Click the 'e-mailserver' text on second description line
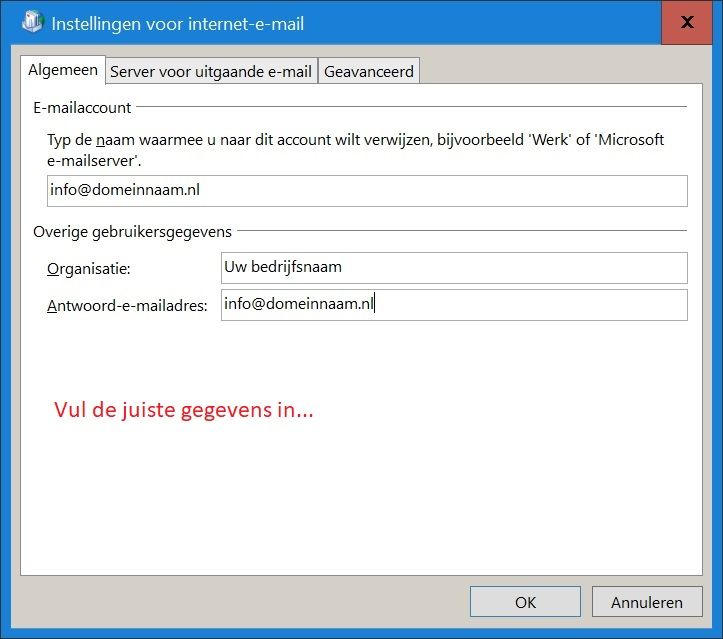This screenshot has width=723, height=639. (x=92, y=161)
